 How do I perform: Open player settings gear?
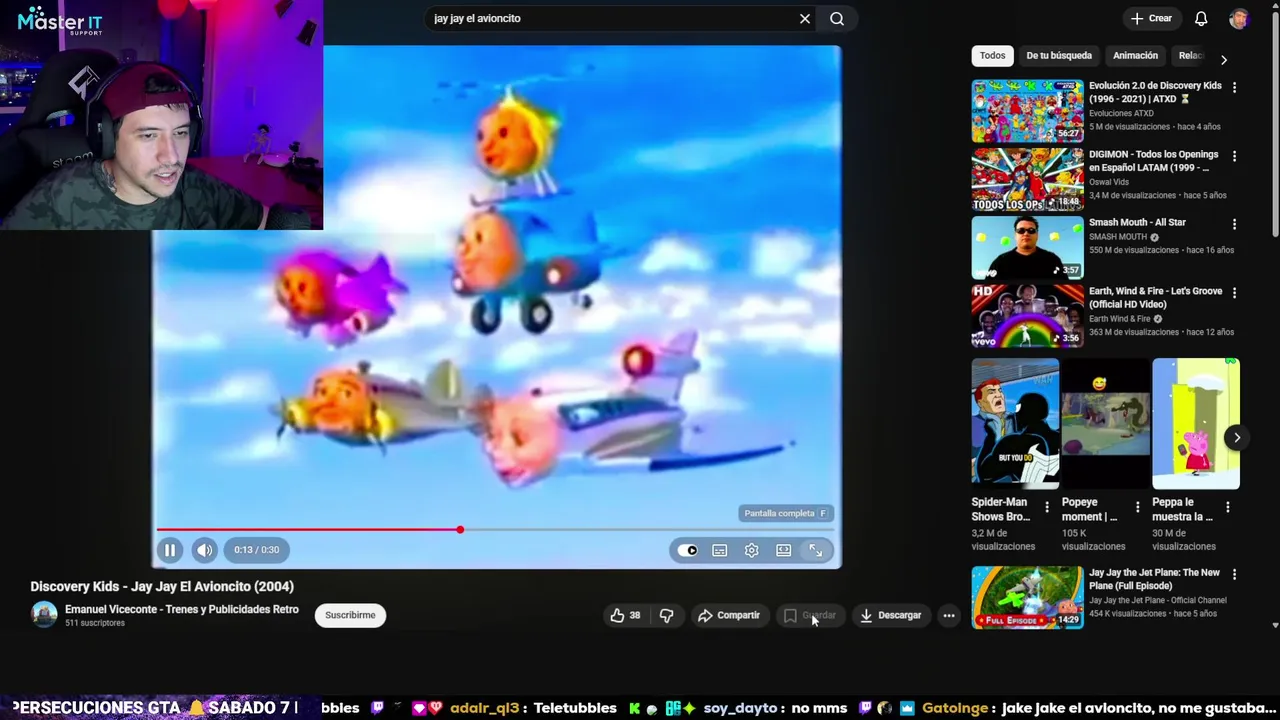point(752,550)
